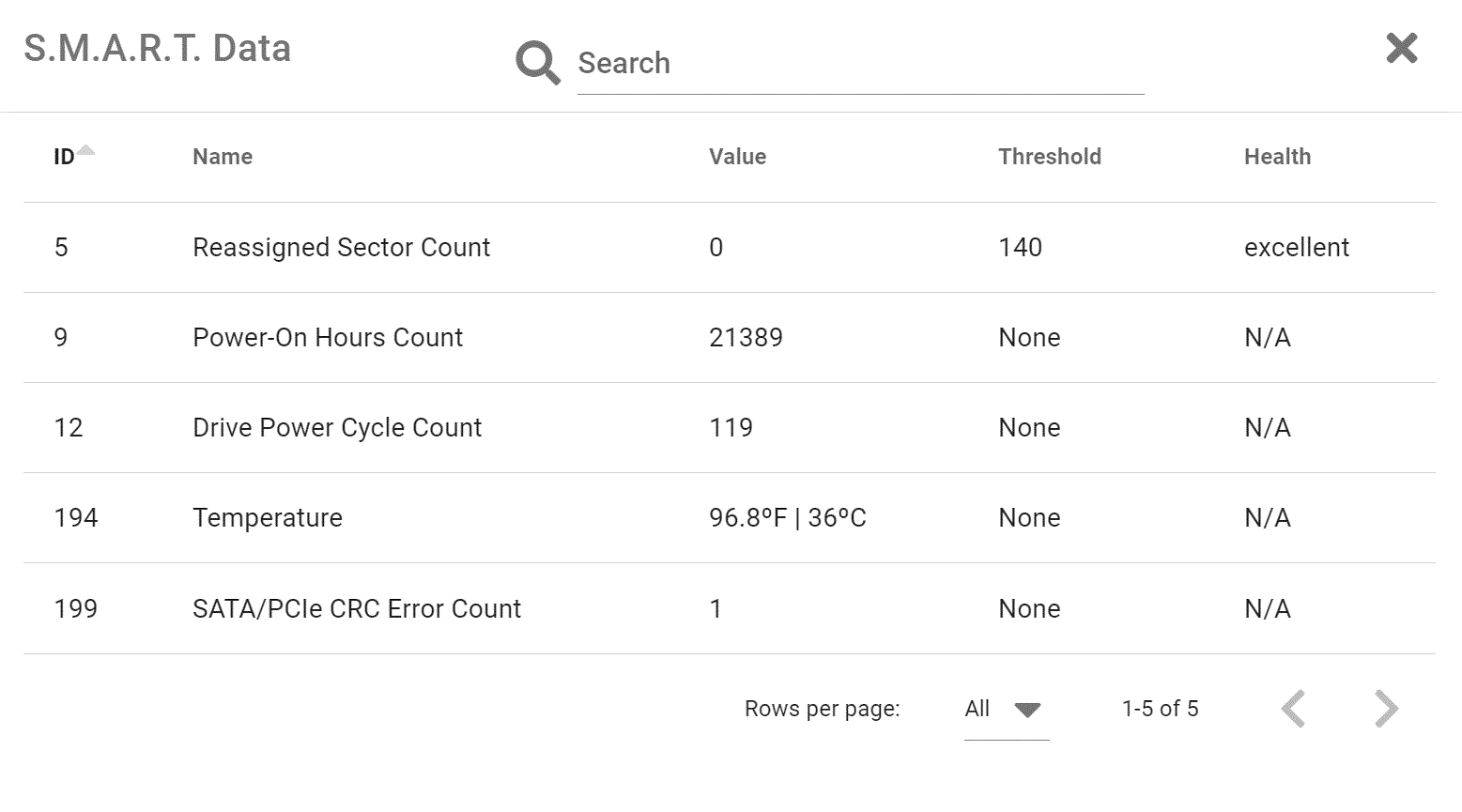Click None threshold in Drive Power Cycle row

1029,428
